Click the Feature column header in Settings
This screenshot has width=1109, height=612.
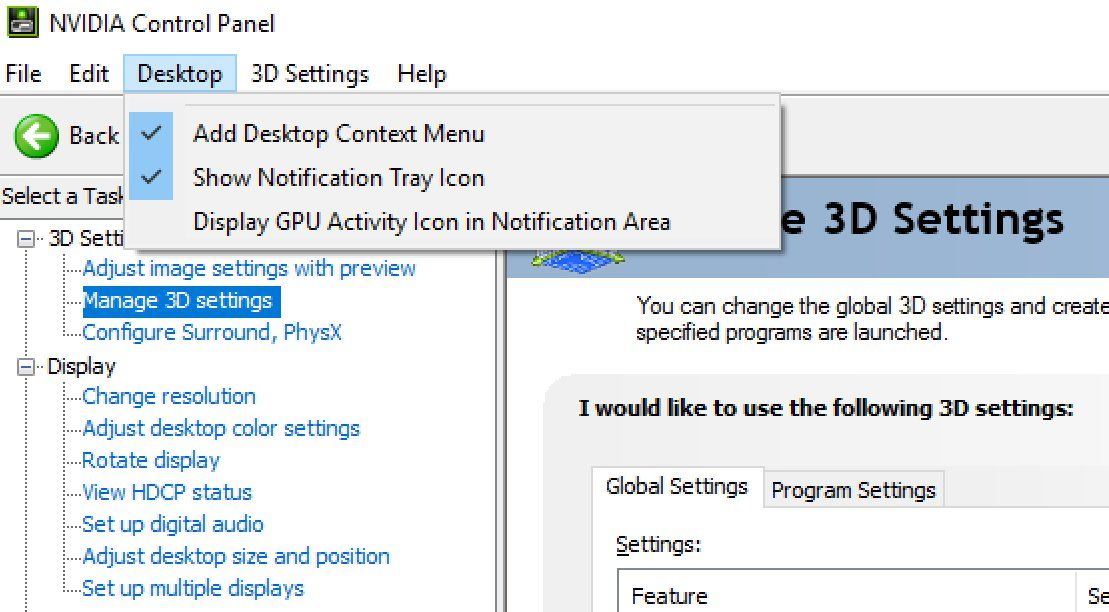click(670, 595)
